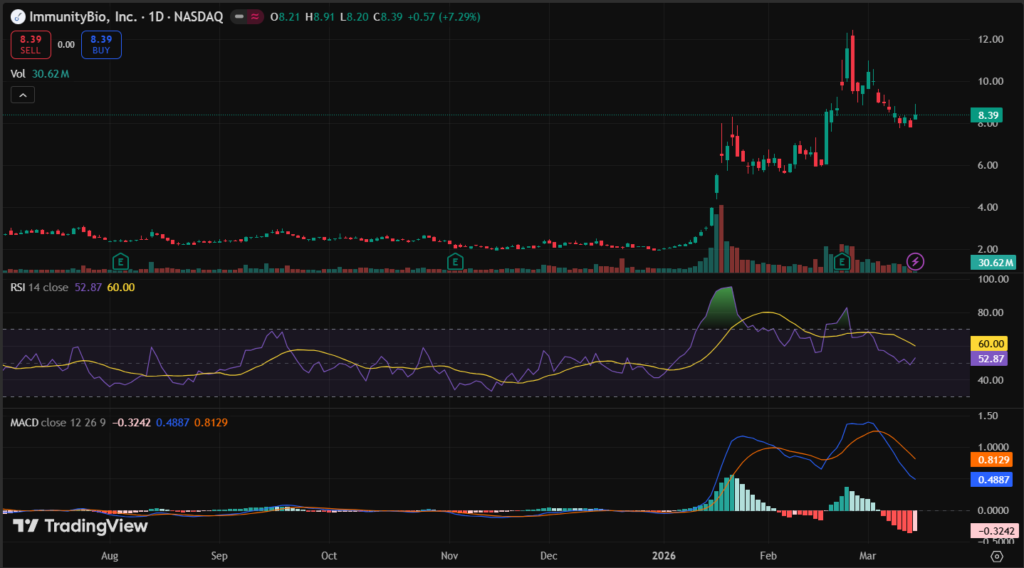Viewport: 1024px width, 568px height.
Task: Click the orange 0.8129 MACD signal label
Action: click(x=992, y=460)
